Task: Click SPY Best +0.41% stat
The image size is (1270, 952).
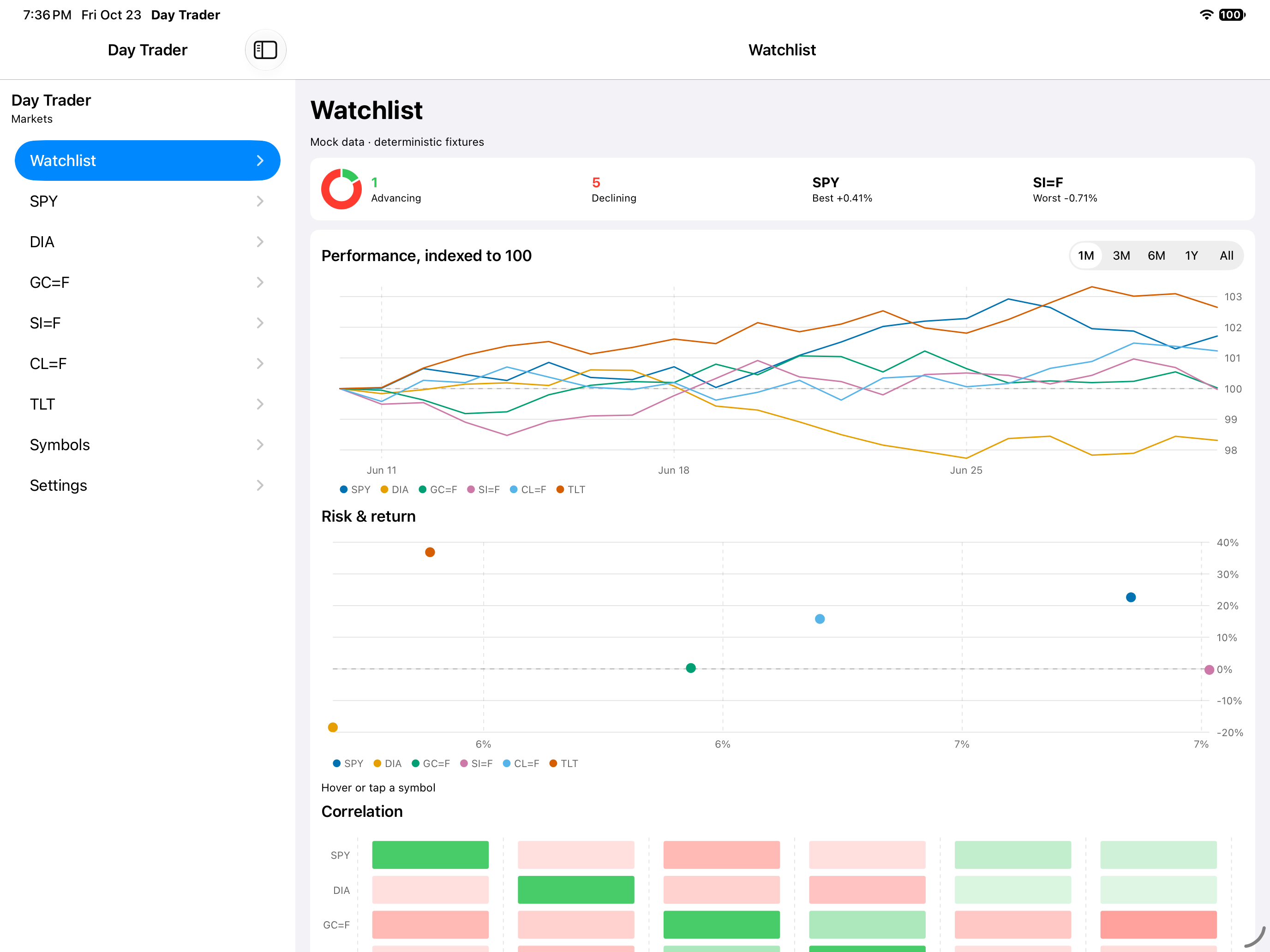Action: (842, 190)
